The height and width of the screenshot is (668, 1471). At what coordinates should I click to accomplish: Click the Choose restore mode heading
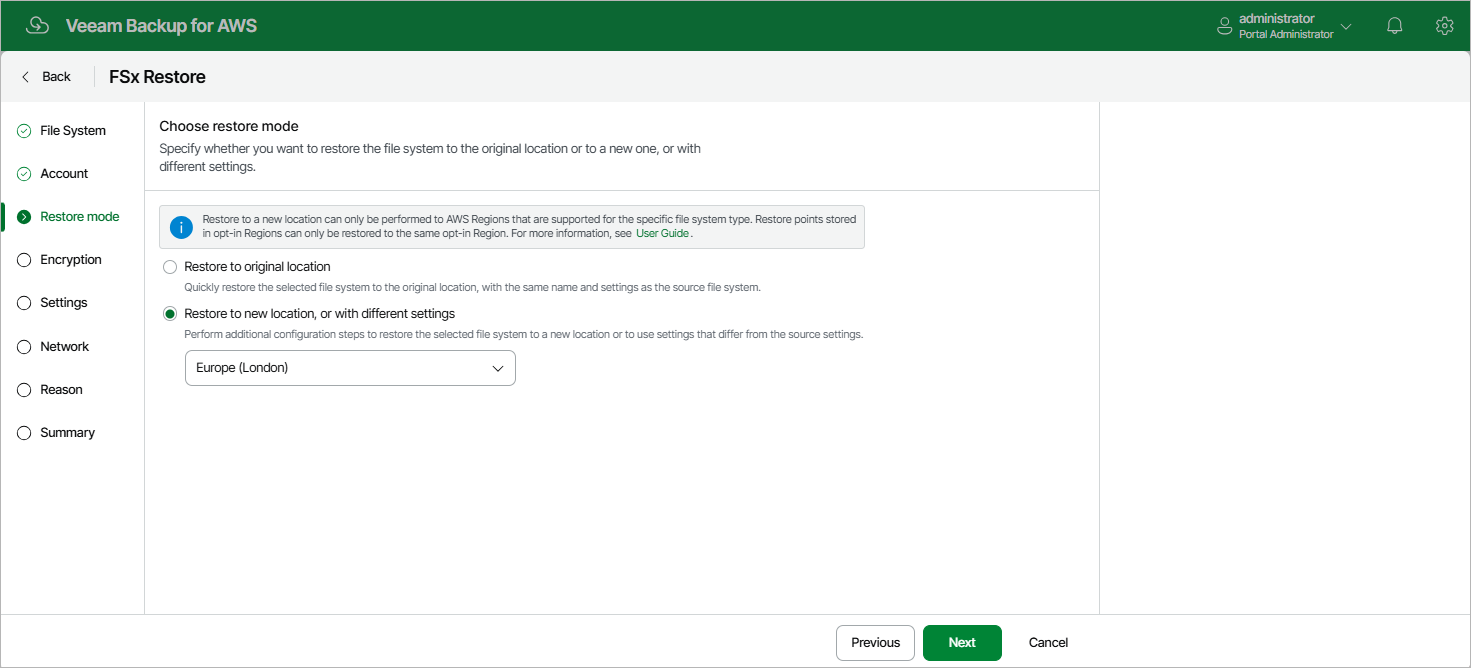(x=229, y=127)
